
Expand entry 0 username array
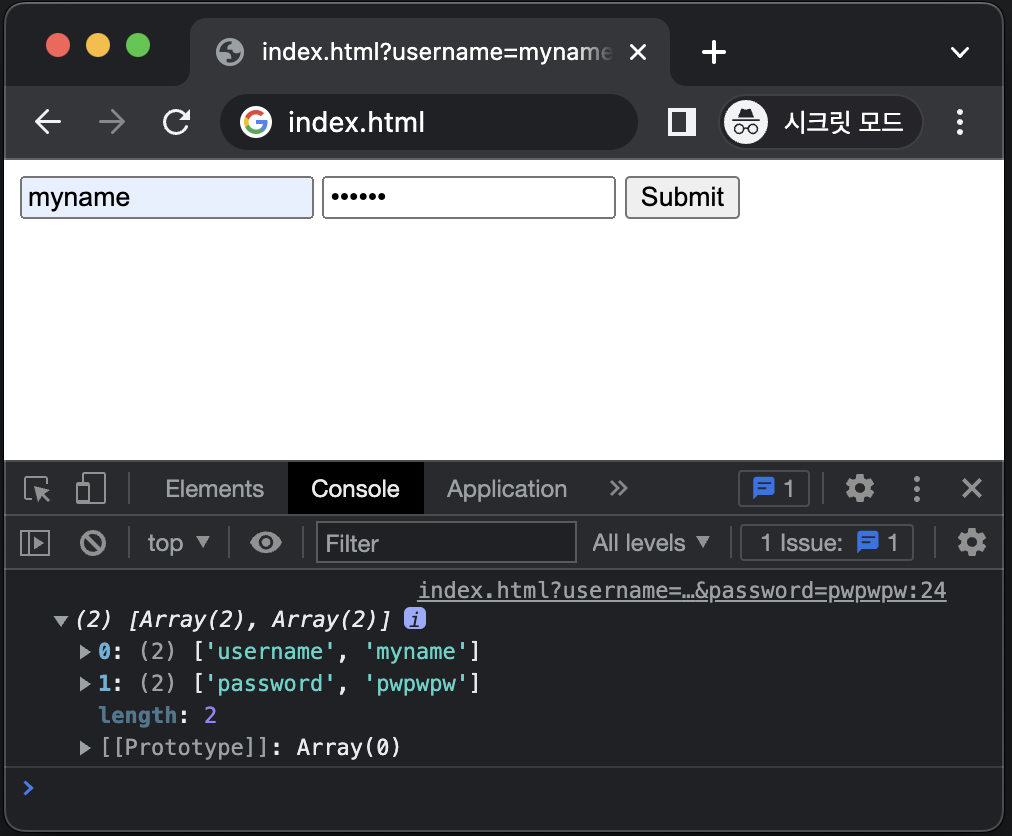85,652
